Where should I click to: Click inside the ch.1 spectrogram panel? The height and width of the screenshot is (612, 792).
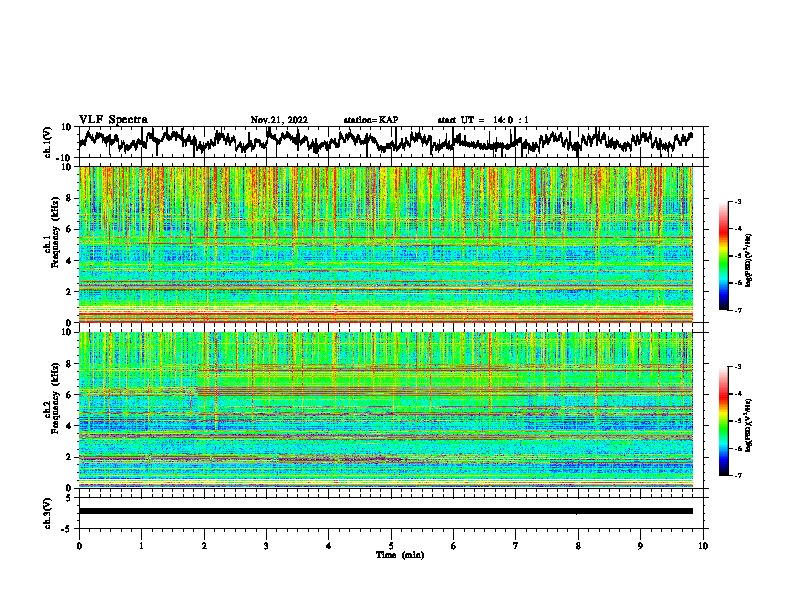click(386, 244)
